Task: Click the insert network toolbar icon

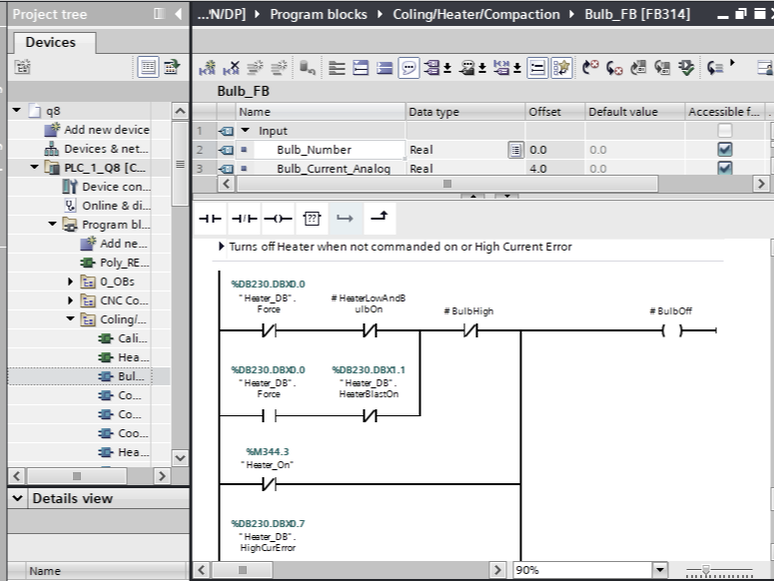Action: click(x=207, y=68)
